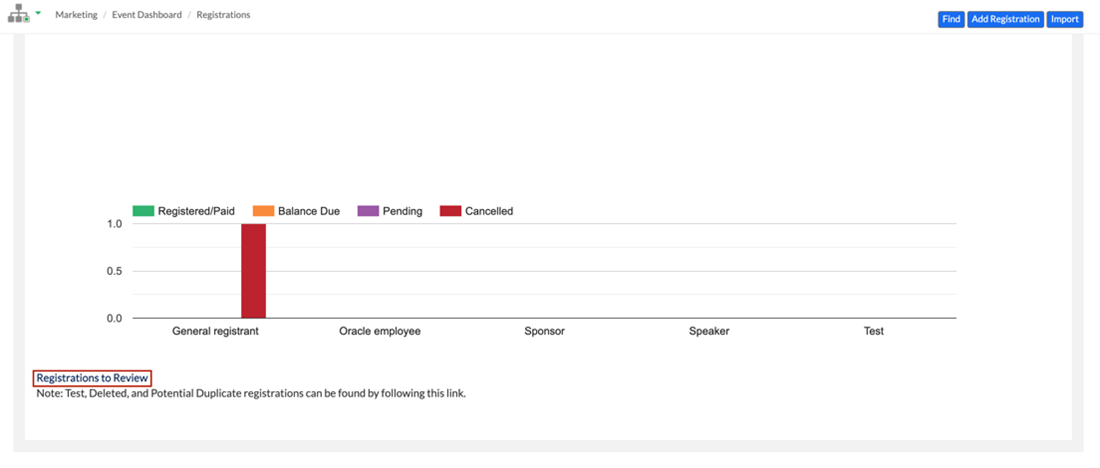Screen dimensions: 1100x468
Task: Select the Registrations breadcrumb
Action: [223, 15]
